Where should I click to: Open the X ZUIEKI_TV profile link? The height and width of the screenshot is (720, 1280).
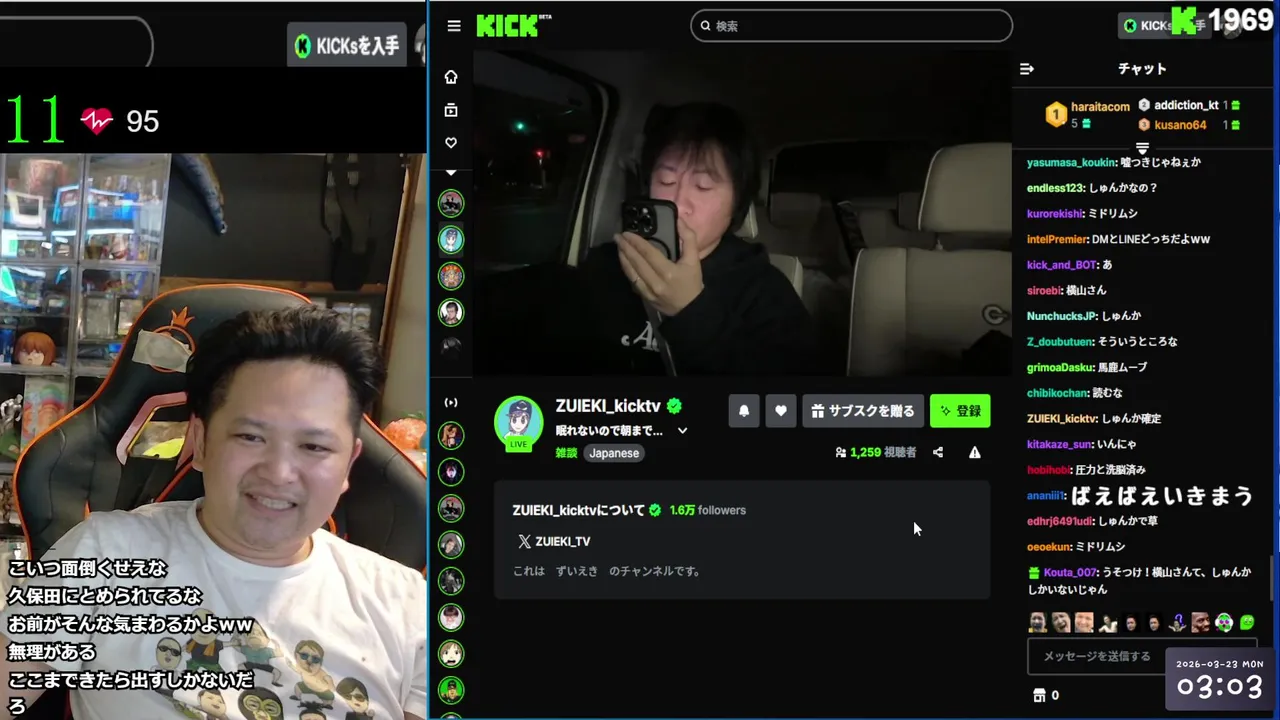554,541
